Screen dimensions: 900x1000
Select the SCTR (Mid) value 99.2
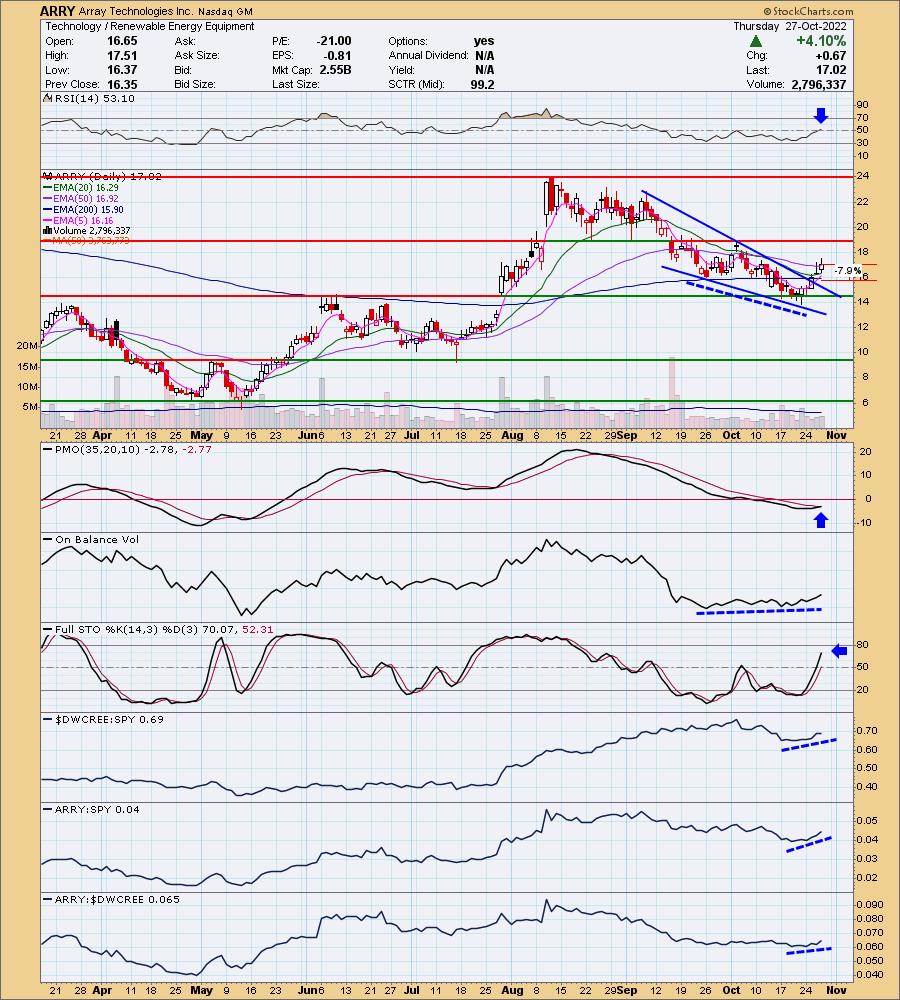[x=482, y=84]
